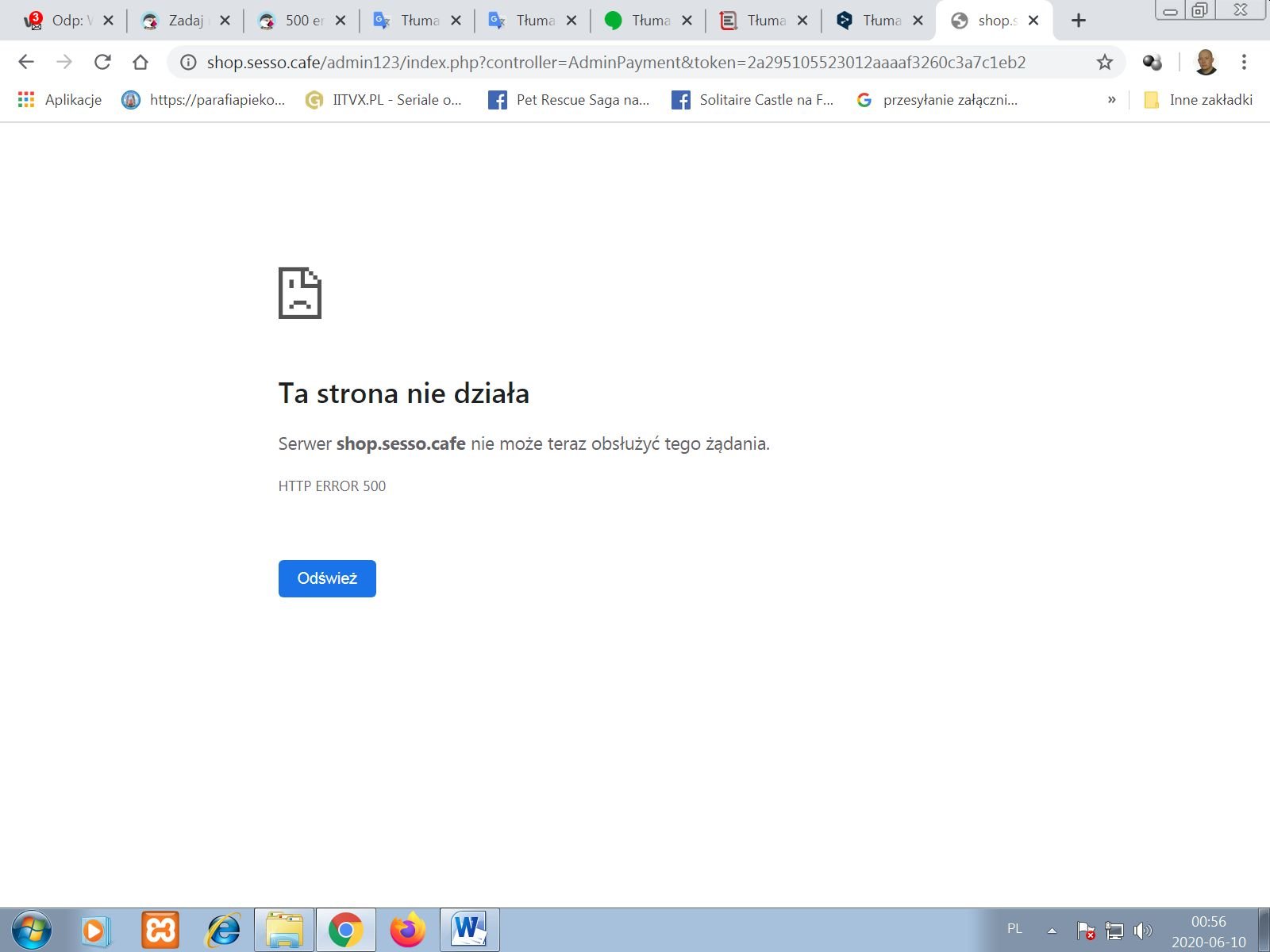Open the Inne zakładki folder
This screenshot has width=1270, height=952.
(x=1198, y=100)
